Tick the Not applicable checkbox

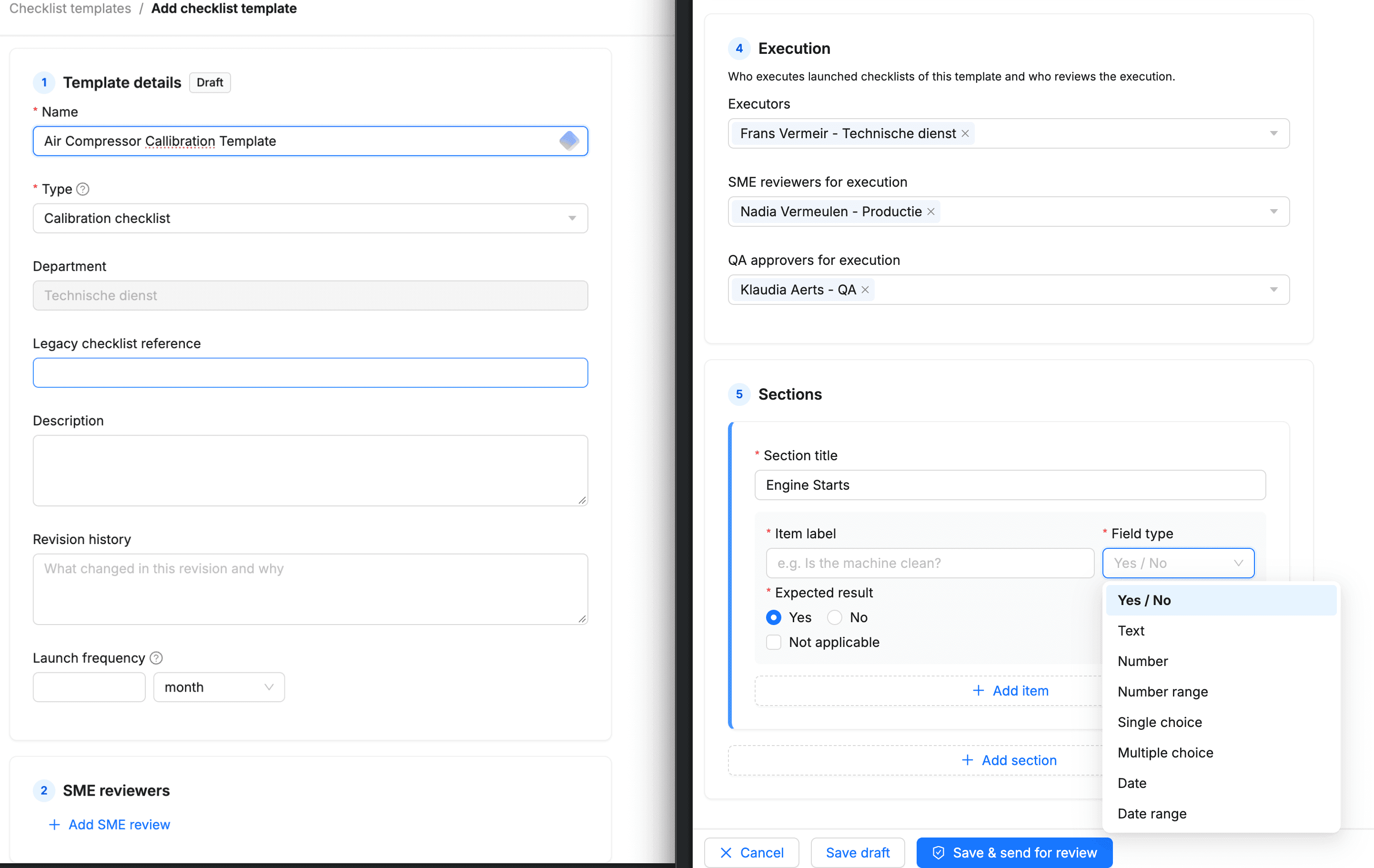coord(774,642)
